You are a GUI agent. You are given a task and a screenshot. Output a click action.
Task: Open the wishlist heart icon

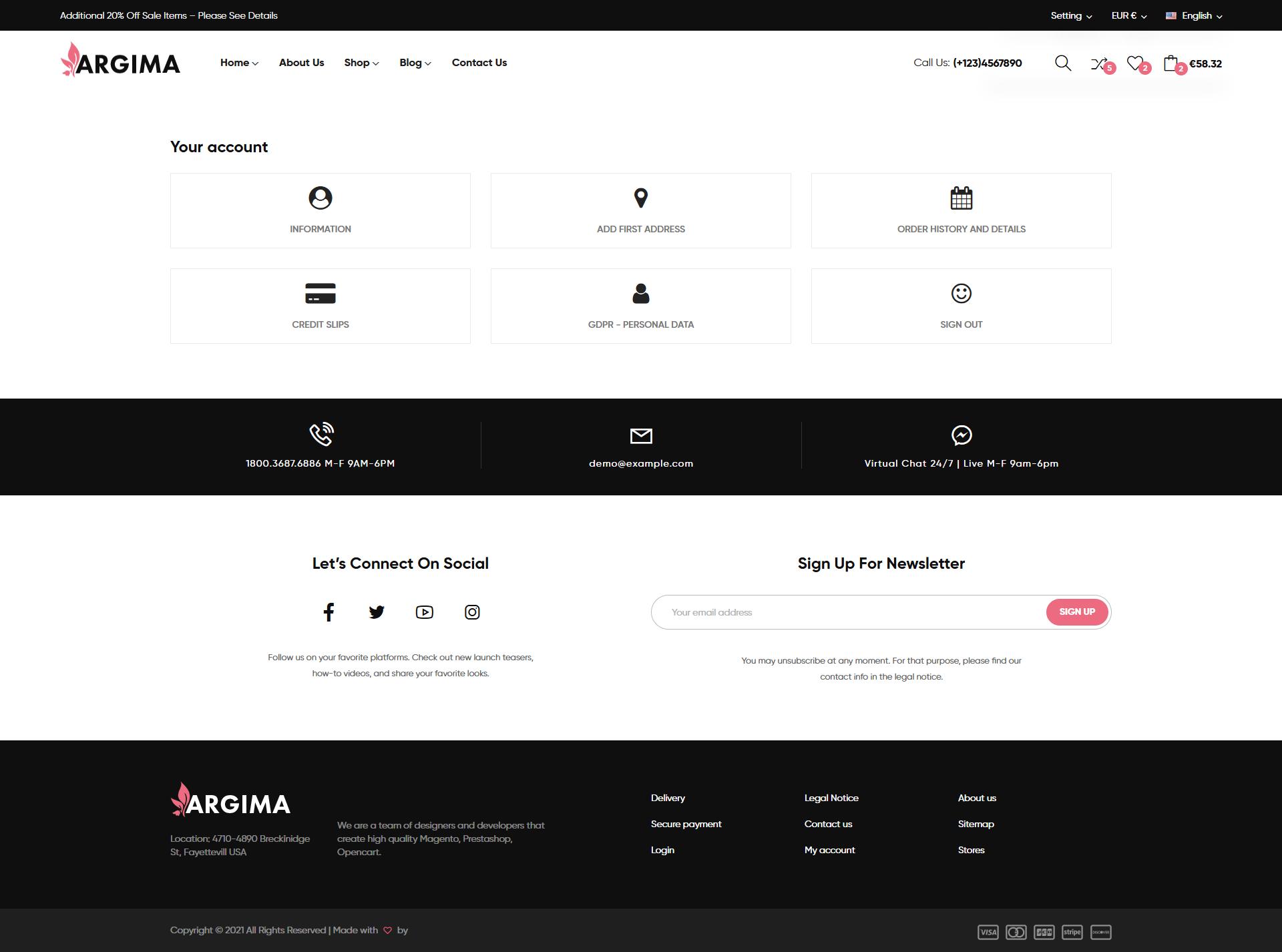click(x=1134, y=63)
